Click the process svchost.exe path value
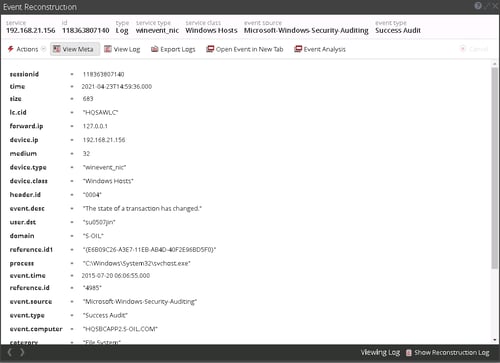Image resolution: width=500 pixels, height=363 pixels. pyautogui.click(x=137, y=263)
